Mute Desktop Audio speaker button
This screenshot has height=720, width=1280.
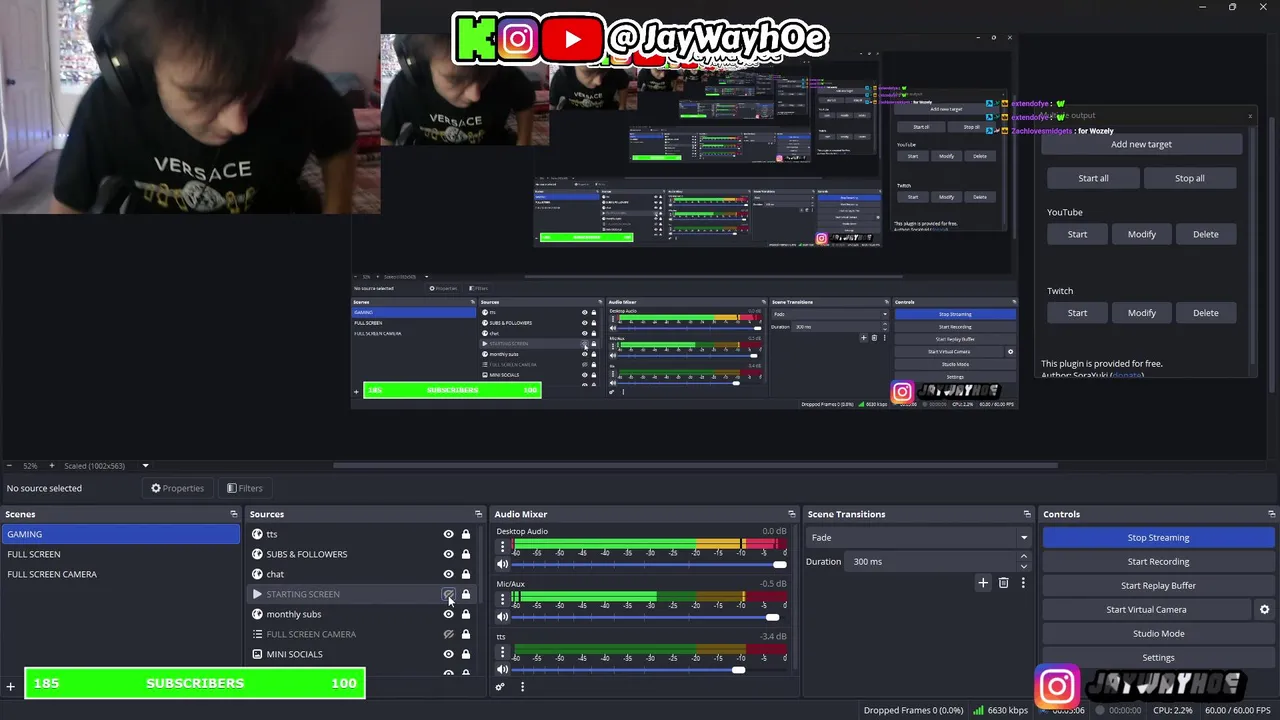click(x=502, y=564)
